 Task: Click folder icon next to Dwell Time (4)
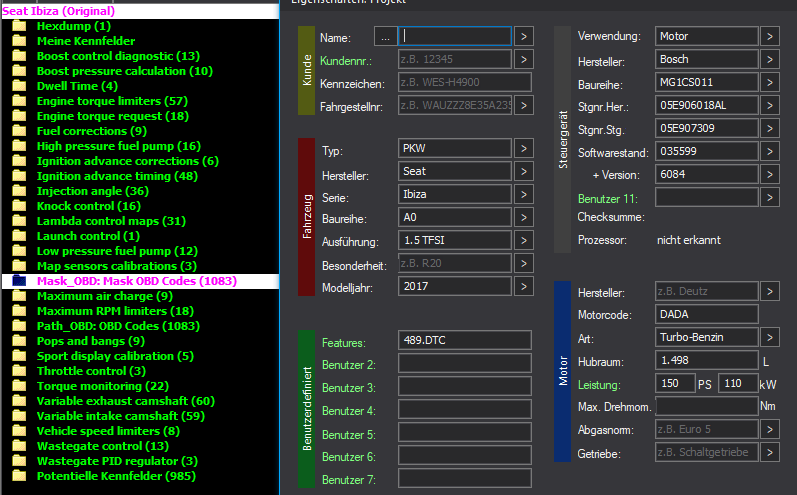[x=19, y=86]
